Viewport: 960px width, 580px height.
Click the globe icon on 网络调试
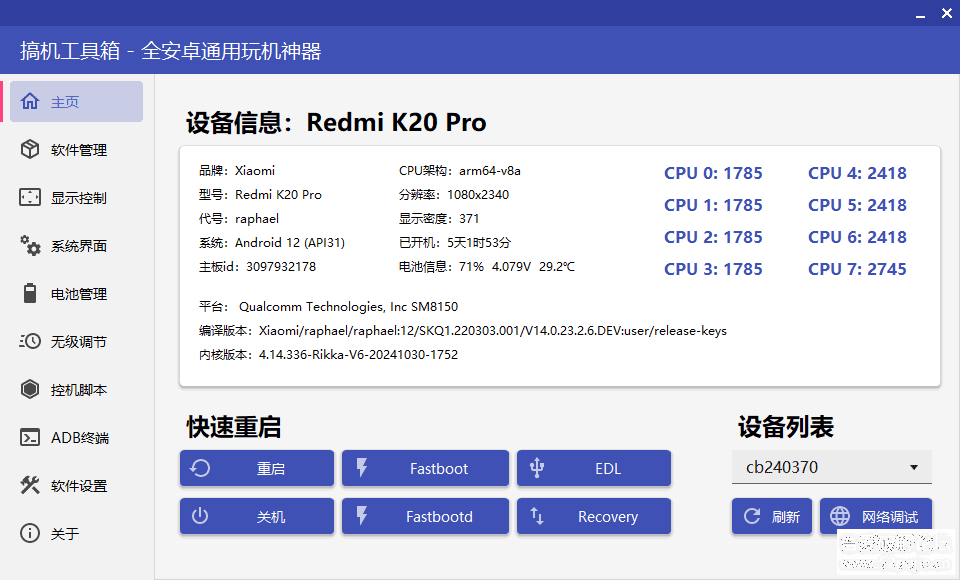point(840,516)
